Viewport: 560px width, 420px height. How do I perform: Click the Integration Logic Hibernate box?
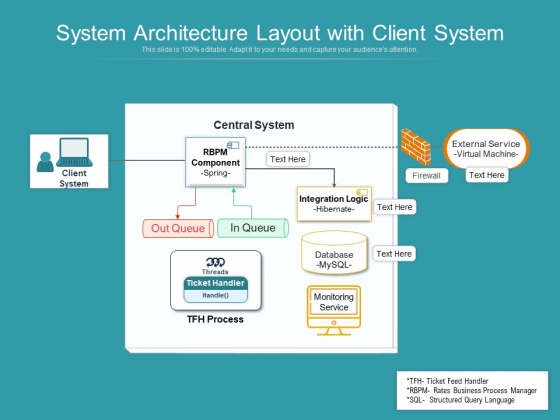334,204
